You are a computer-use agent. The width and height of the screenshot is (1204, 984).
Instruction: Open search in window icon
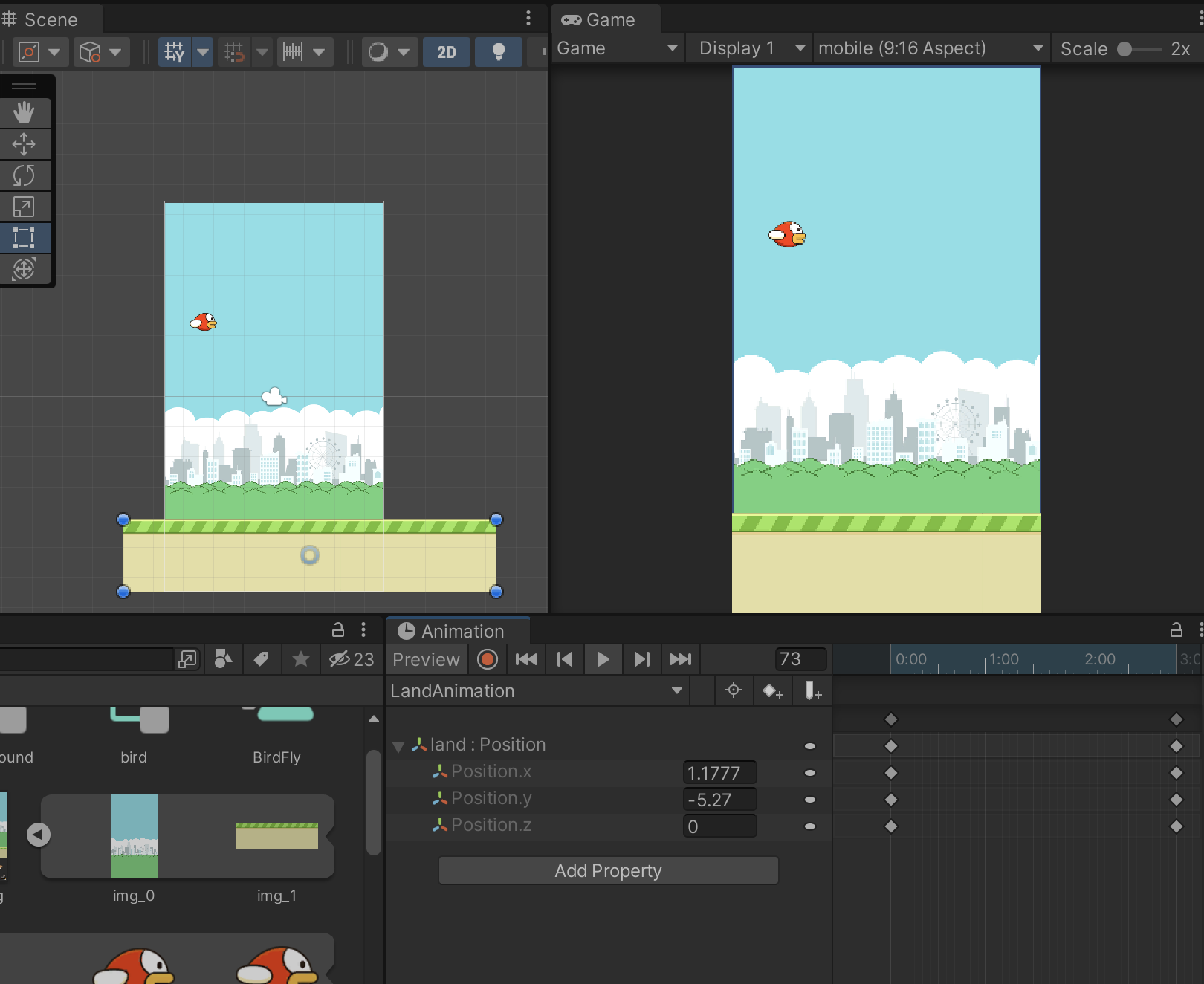click(187, 659)
